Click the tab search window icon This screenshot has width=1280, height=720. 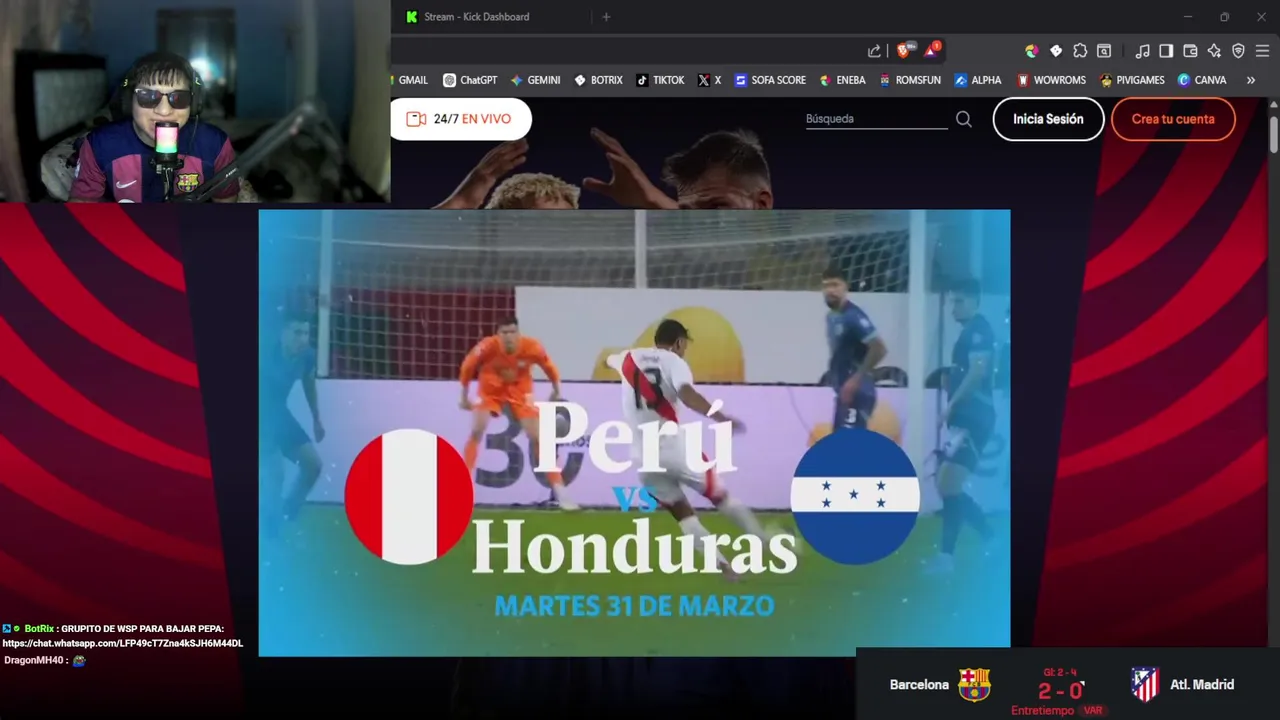pos(1104,51)
